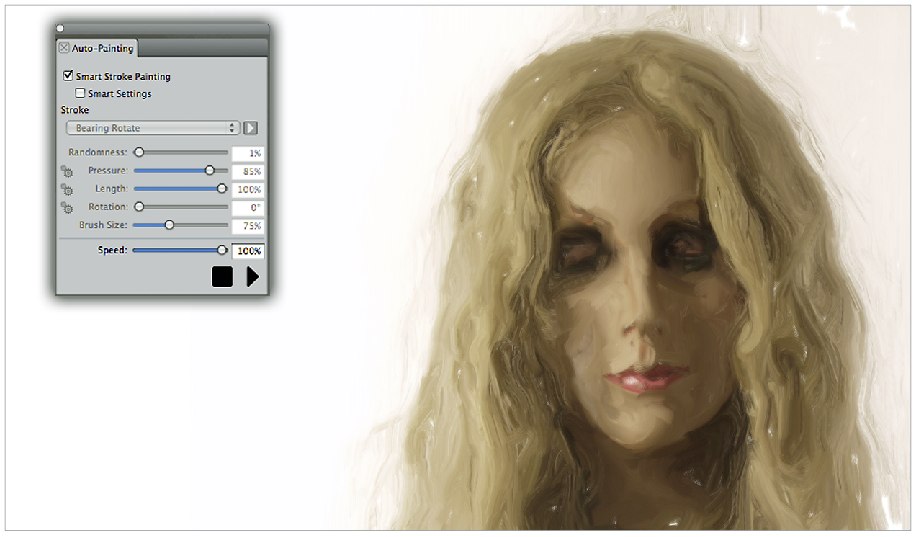
Task: Enable the Smart Settings checkbox
Action: coord(80,93)
